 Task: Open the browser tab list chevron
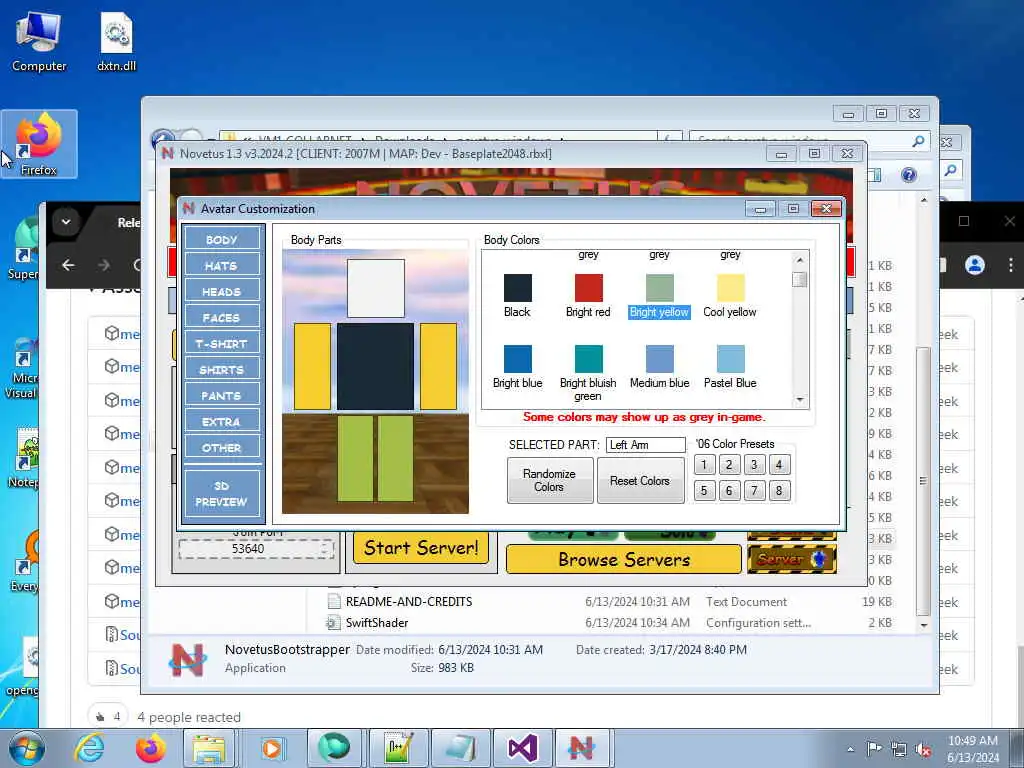point(66,221)
